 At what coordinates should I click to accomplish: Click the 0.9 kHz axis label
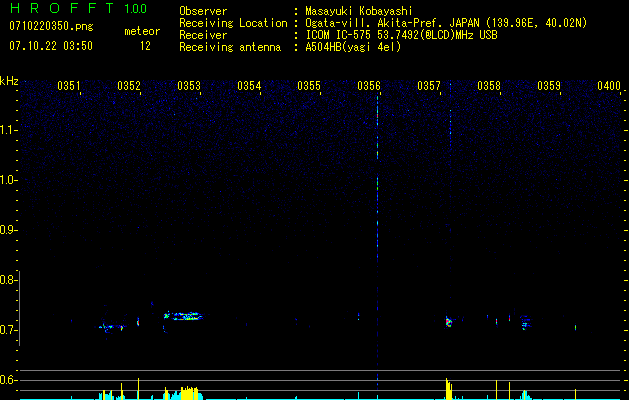(x=7, y=230)
